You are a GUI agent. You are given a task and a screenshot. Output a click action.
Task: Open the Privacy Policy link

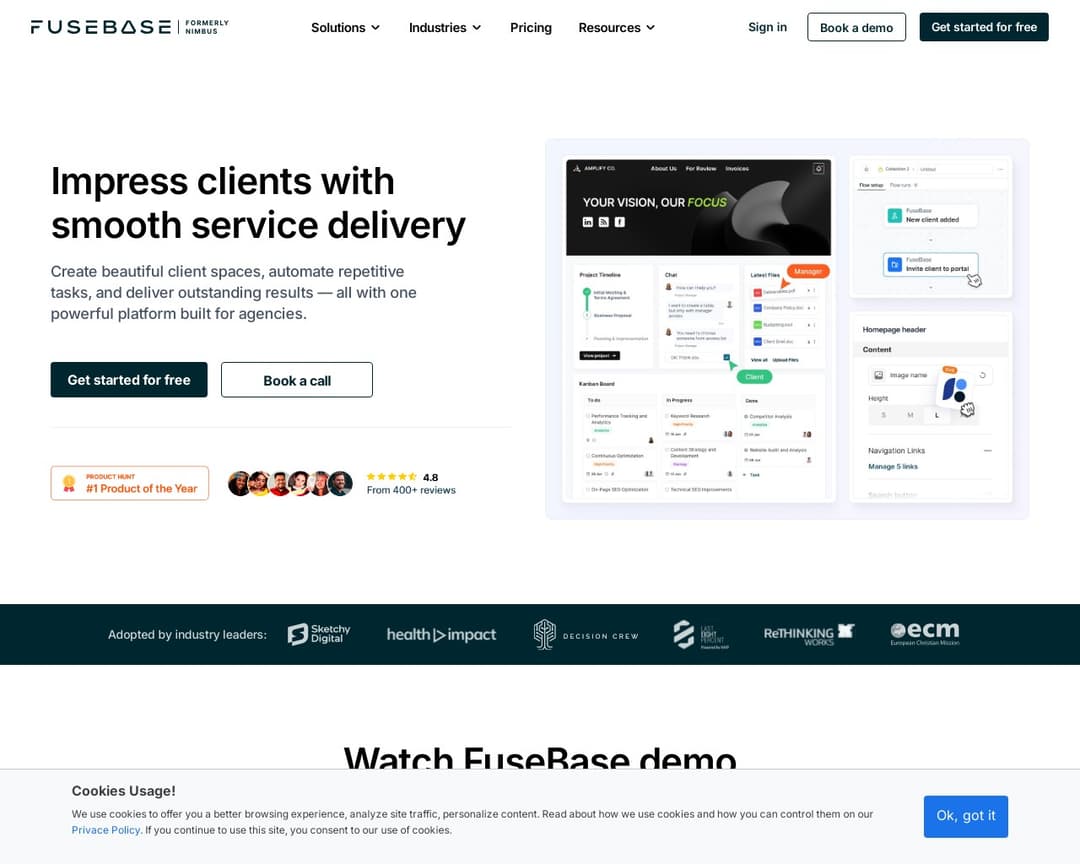coord(105,830)
